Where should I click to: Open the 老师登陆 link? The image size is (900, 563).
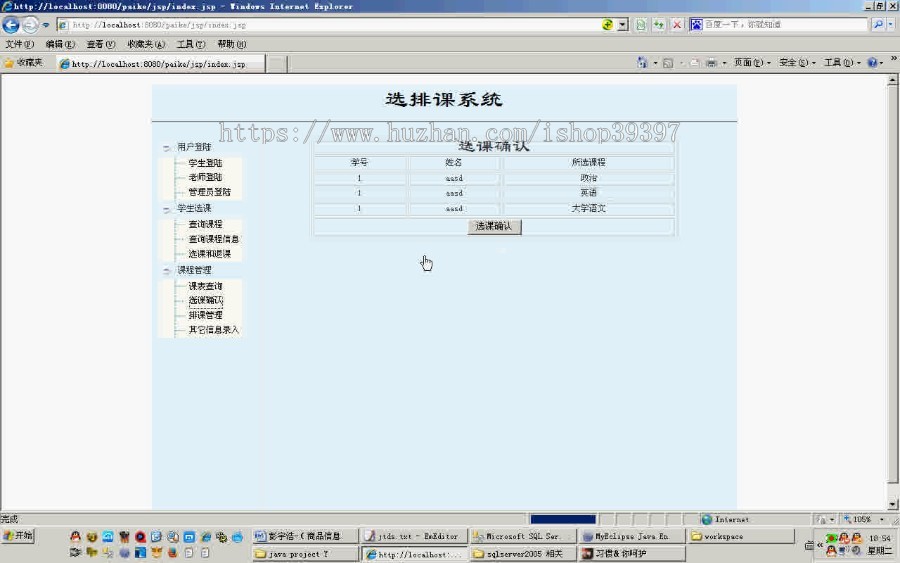tap(205, 177)
